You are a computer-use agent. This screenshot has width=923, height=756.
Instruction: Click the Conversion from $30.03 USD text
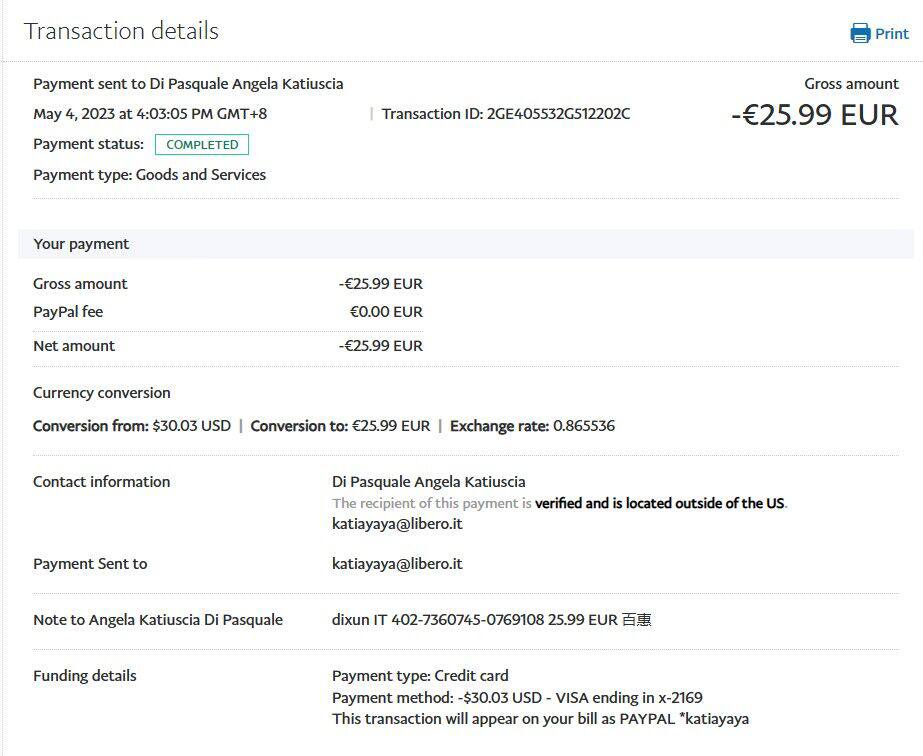point(132,426)
